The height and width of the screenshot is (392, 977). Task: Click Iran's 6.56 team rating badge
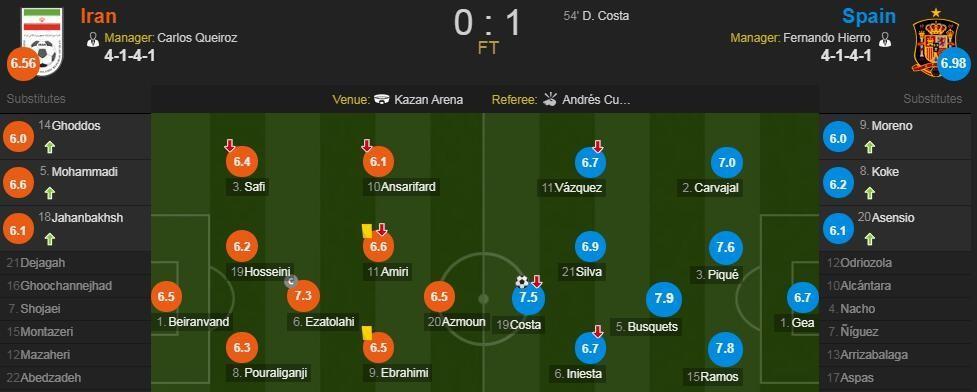coord(22,64)
